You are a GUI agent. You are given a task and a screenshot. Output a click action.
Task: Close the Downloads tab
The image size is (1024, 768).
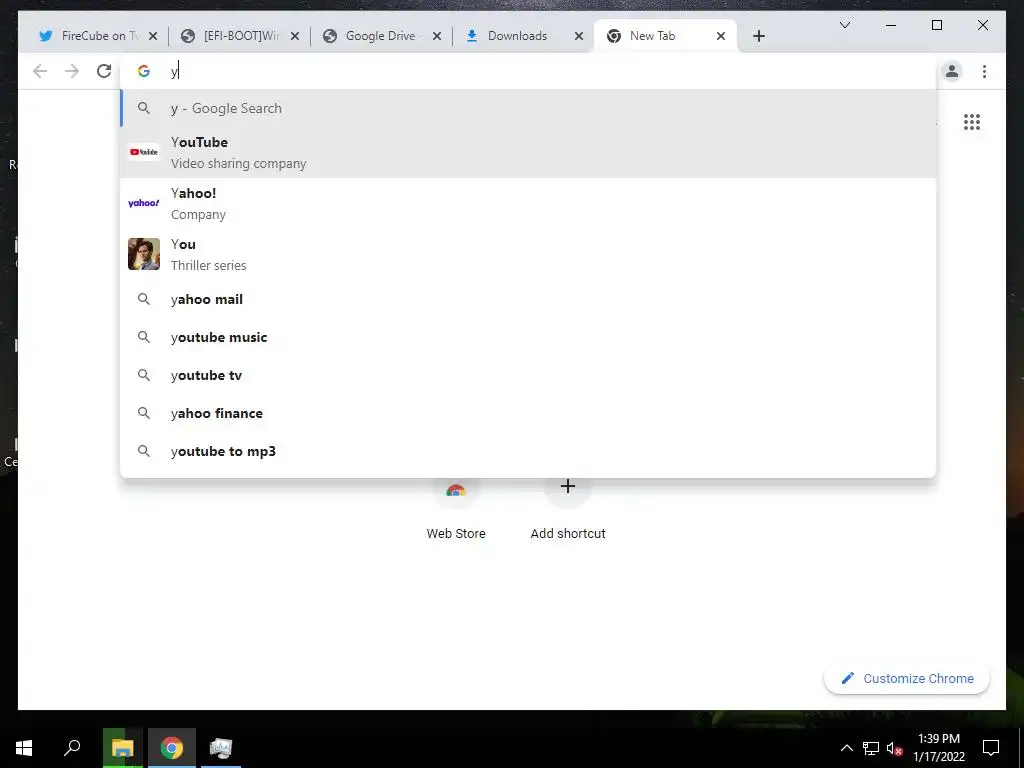point(579,36)
